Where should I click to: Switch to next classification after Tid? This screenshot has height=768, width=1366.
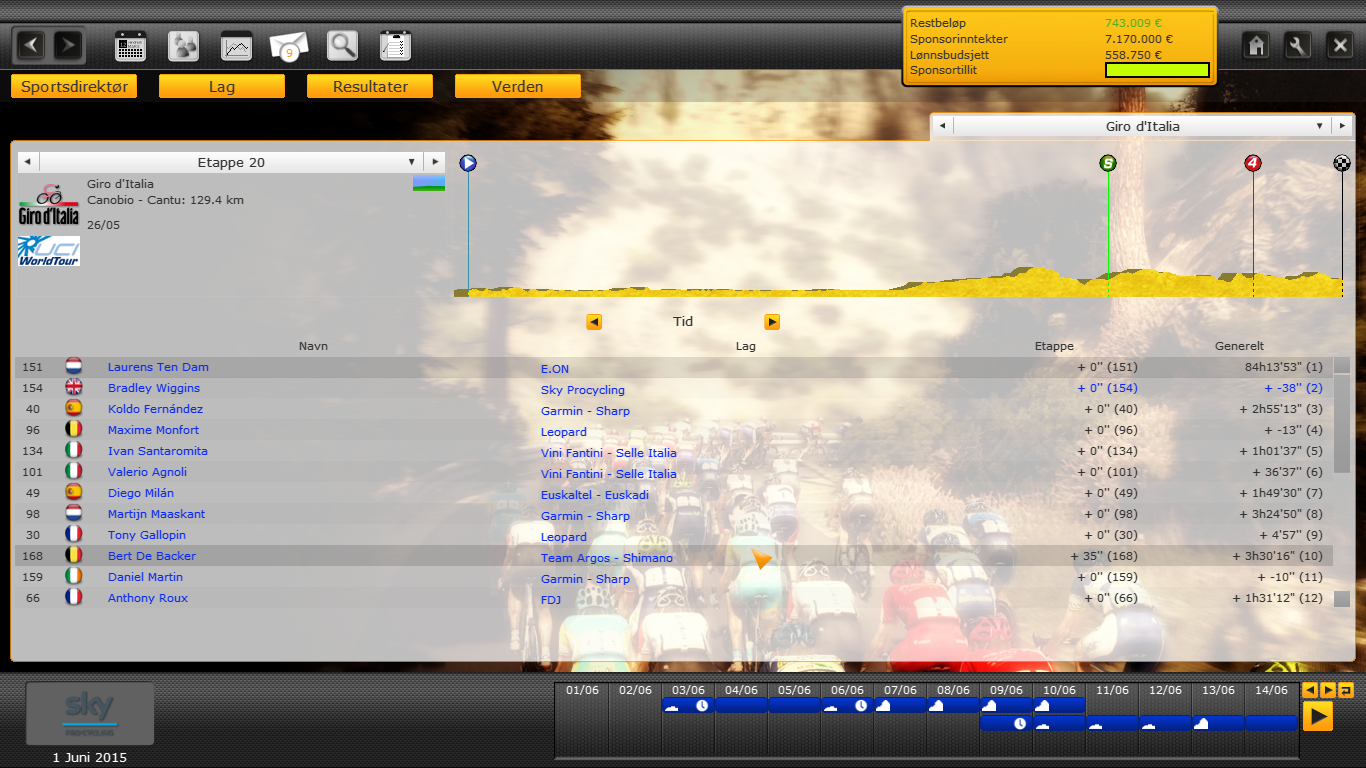tap(771, 322)
